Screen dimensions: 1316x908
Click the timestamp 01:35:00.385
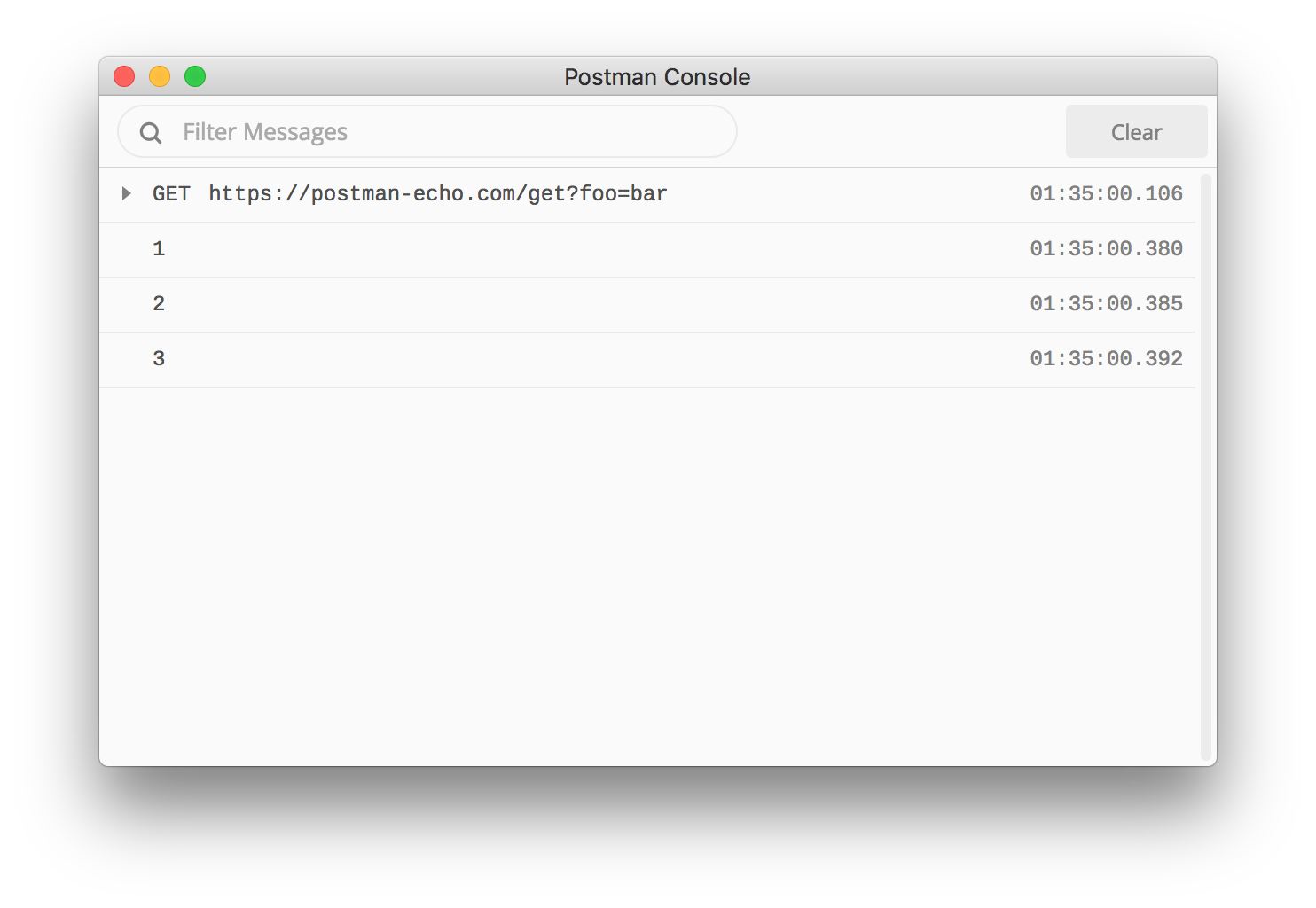1106,304
